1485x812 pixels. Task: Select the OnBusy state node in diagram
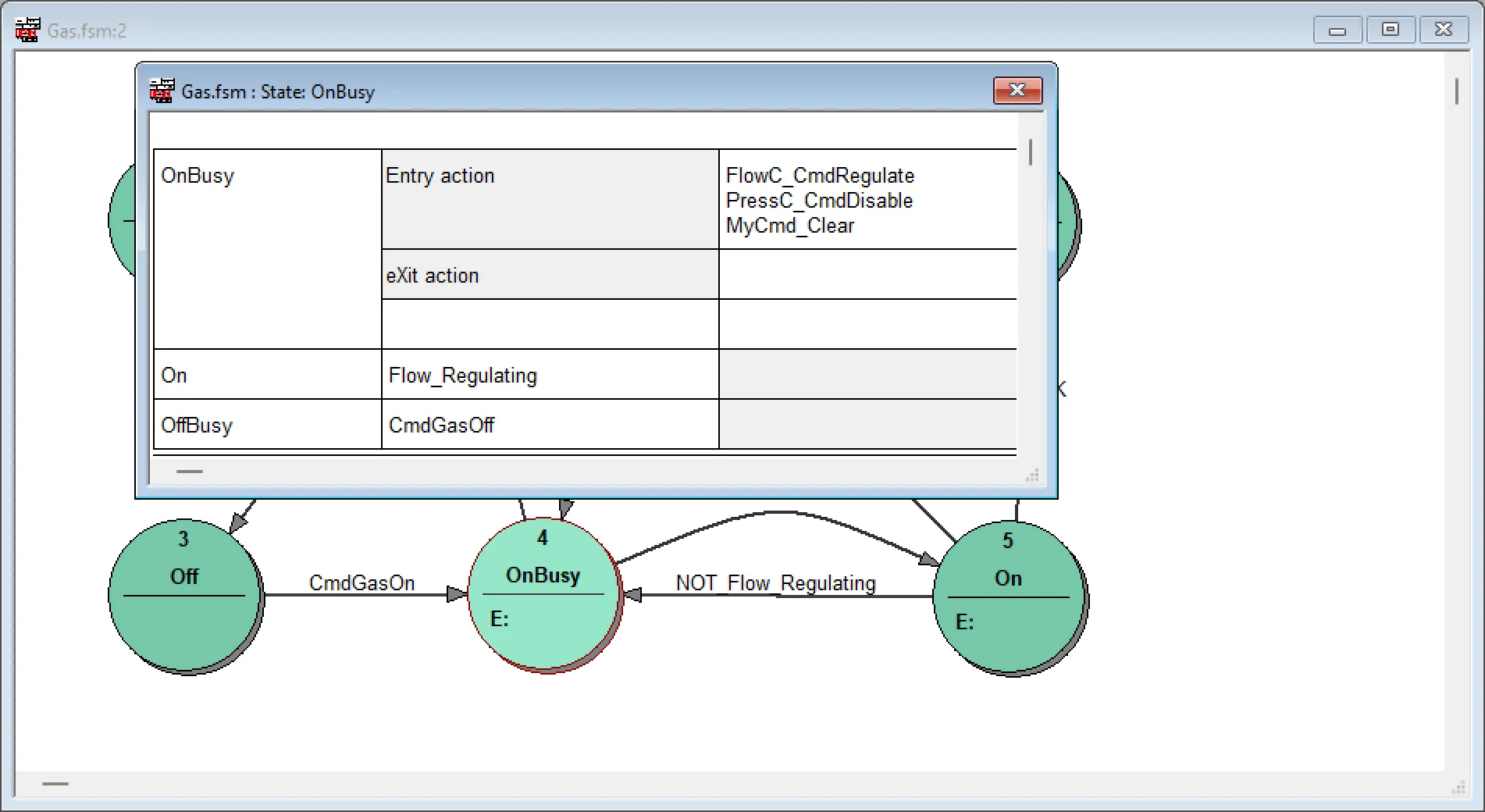pos(543,593)
